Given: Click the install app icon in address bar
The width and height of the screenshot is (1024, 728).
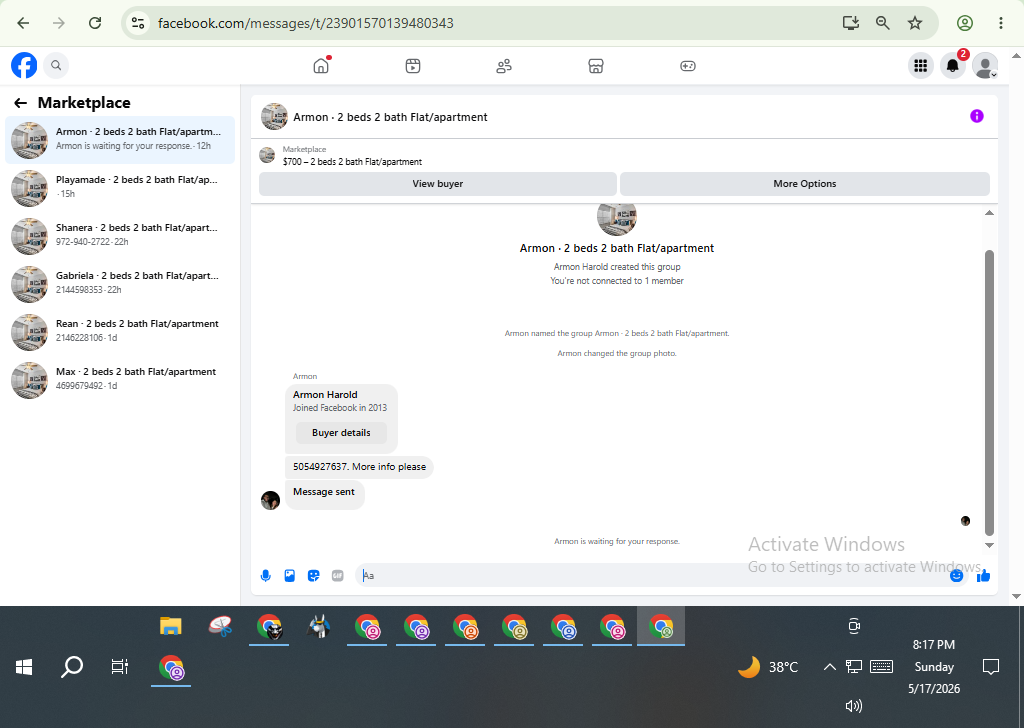Looking at the screenshot, I should (850, 23).
